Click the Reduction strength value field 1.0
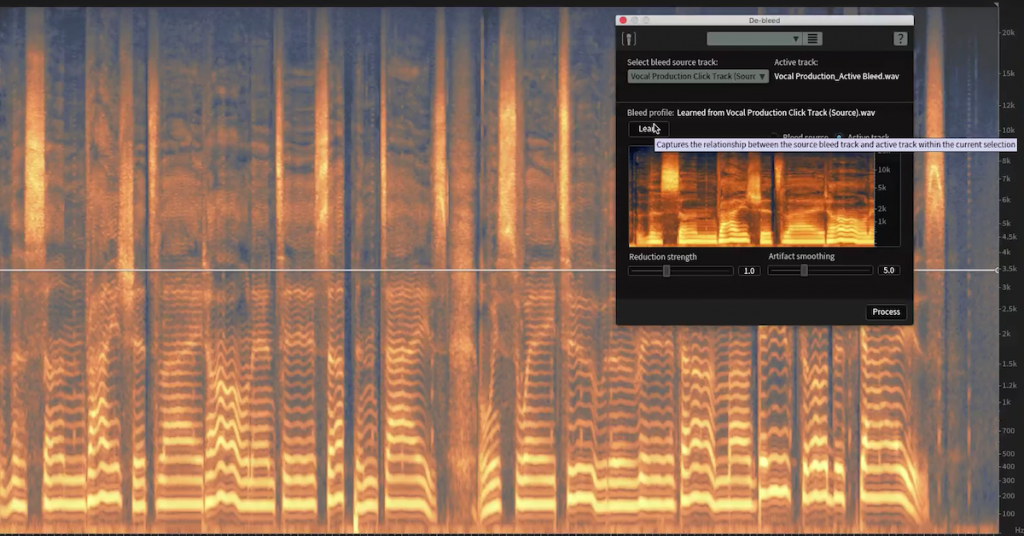 coord(749,270)
